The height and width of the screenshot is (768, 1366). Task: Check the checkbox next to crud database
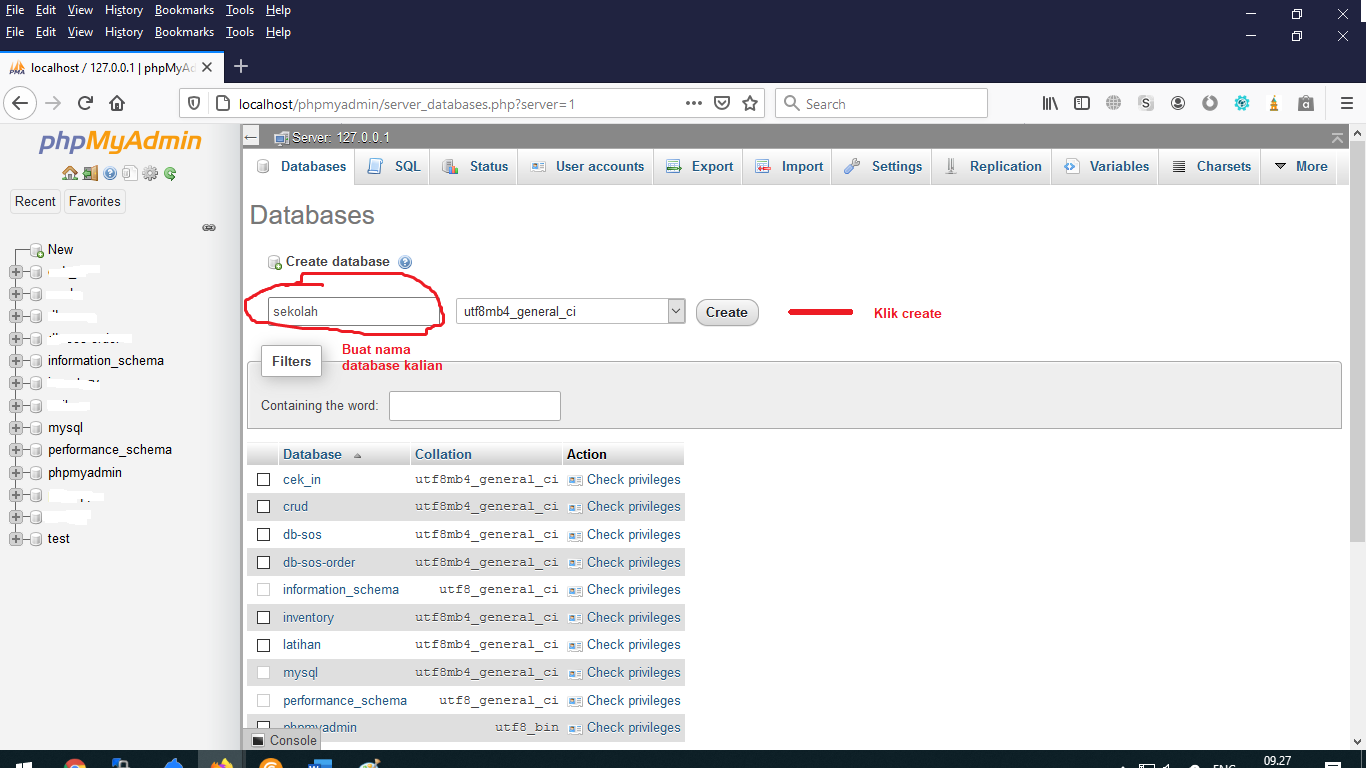point(263,506)
